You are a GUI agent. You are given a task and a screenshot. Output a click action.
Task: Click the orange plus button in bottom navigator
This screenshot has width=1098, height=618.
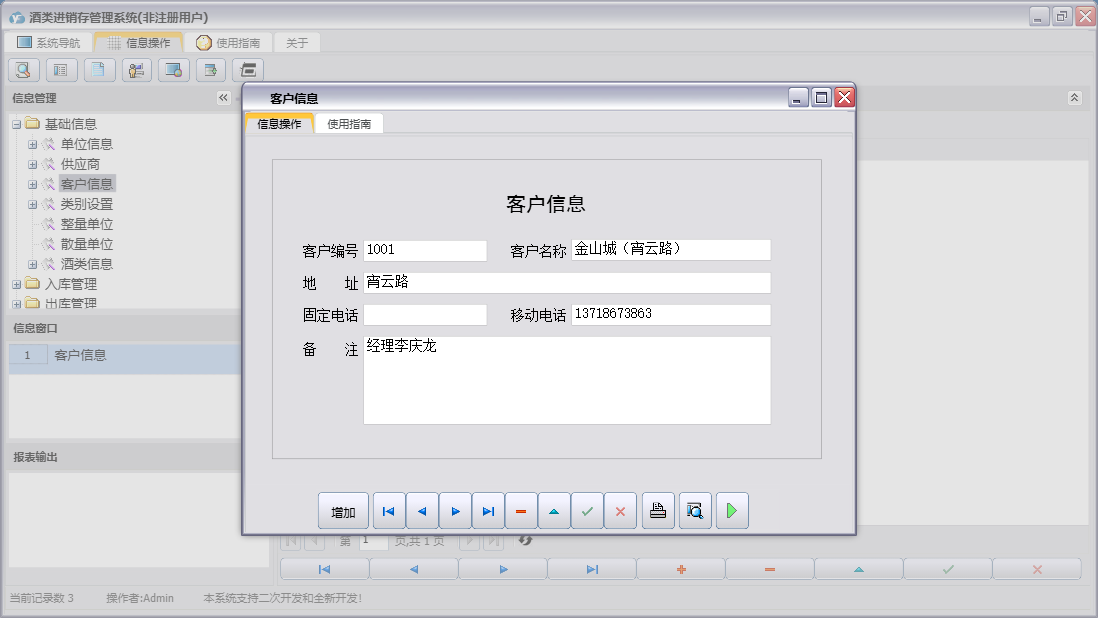tap(681, 569)
